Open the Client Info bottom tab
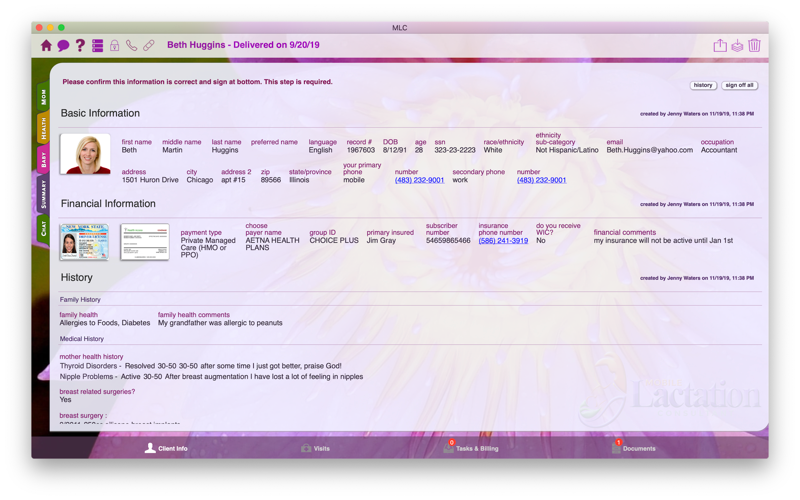This screenshot has height=500, width=800. point(167,448)
